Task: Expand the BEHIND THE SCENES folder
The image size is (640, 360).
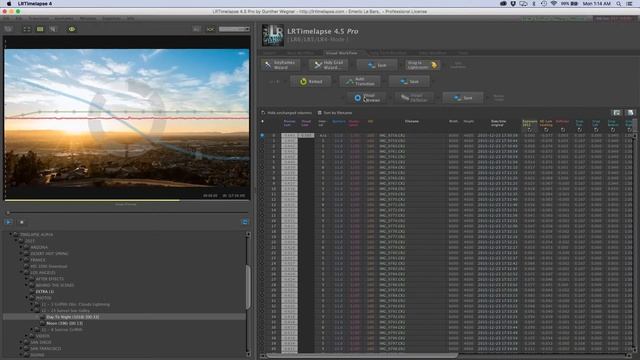Action: pyautogui.click(x=26, y=285)
